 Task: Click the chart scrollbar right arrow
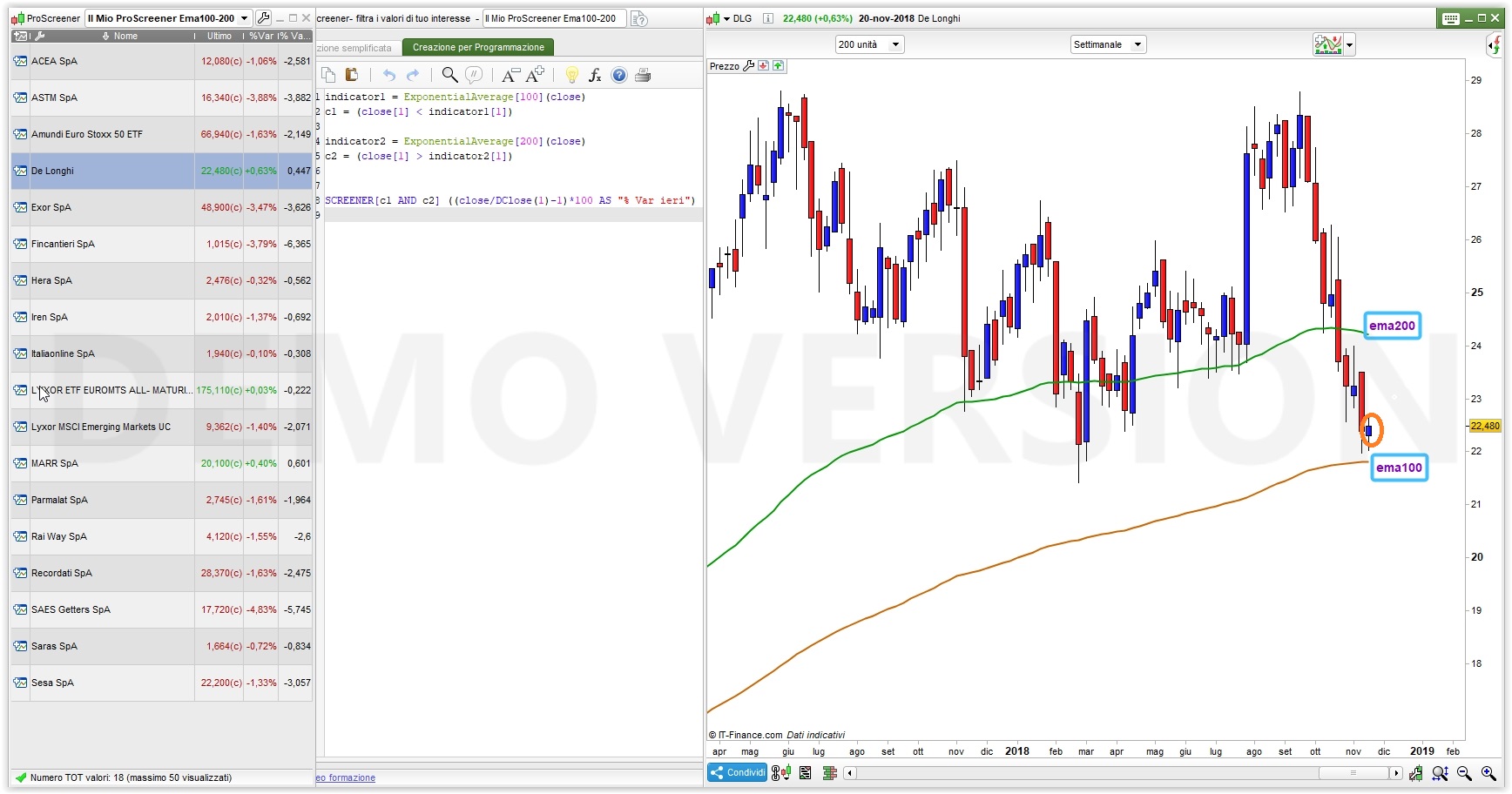click(1395, 773)
